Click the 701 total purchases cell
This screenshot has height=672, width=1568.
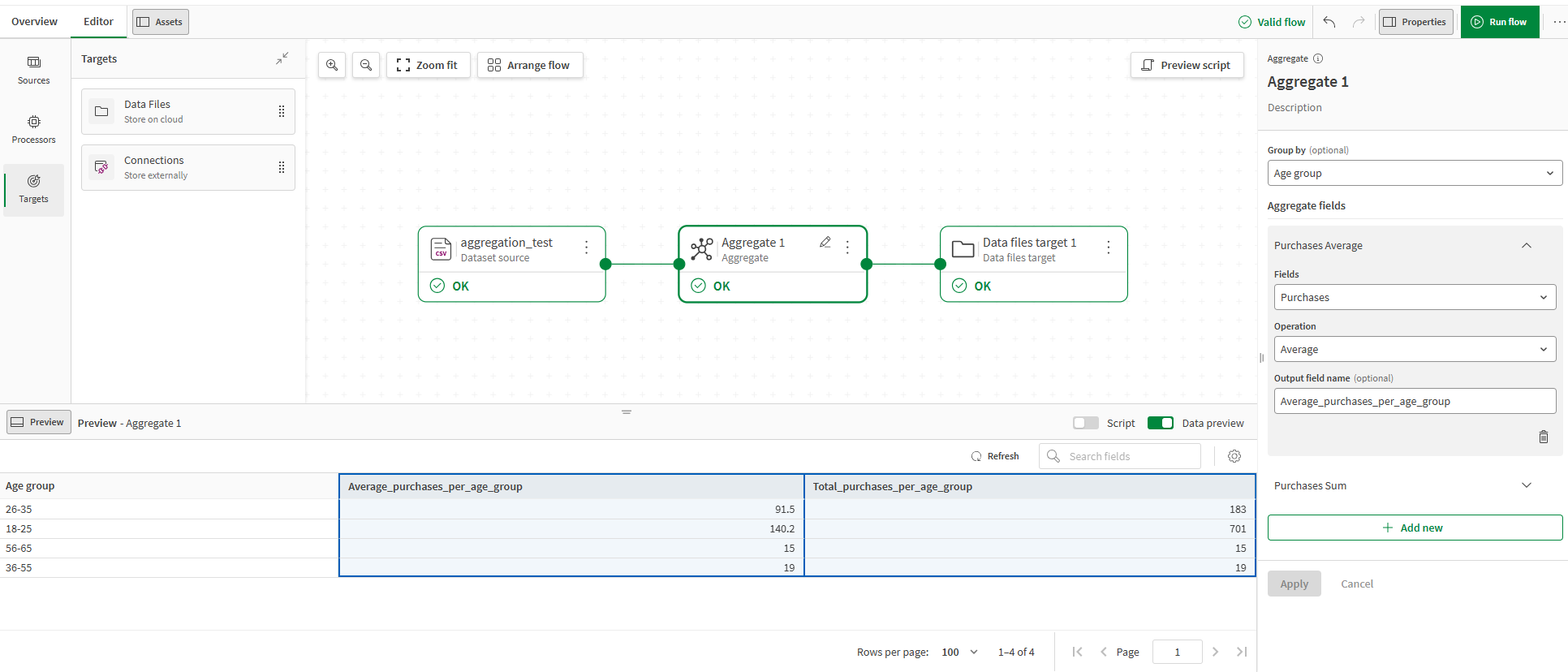tap(1030, 528)
